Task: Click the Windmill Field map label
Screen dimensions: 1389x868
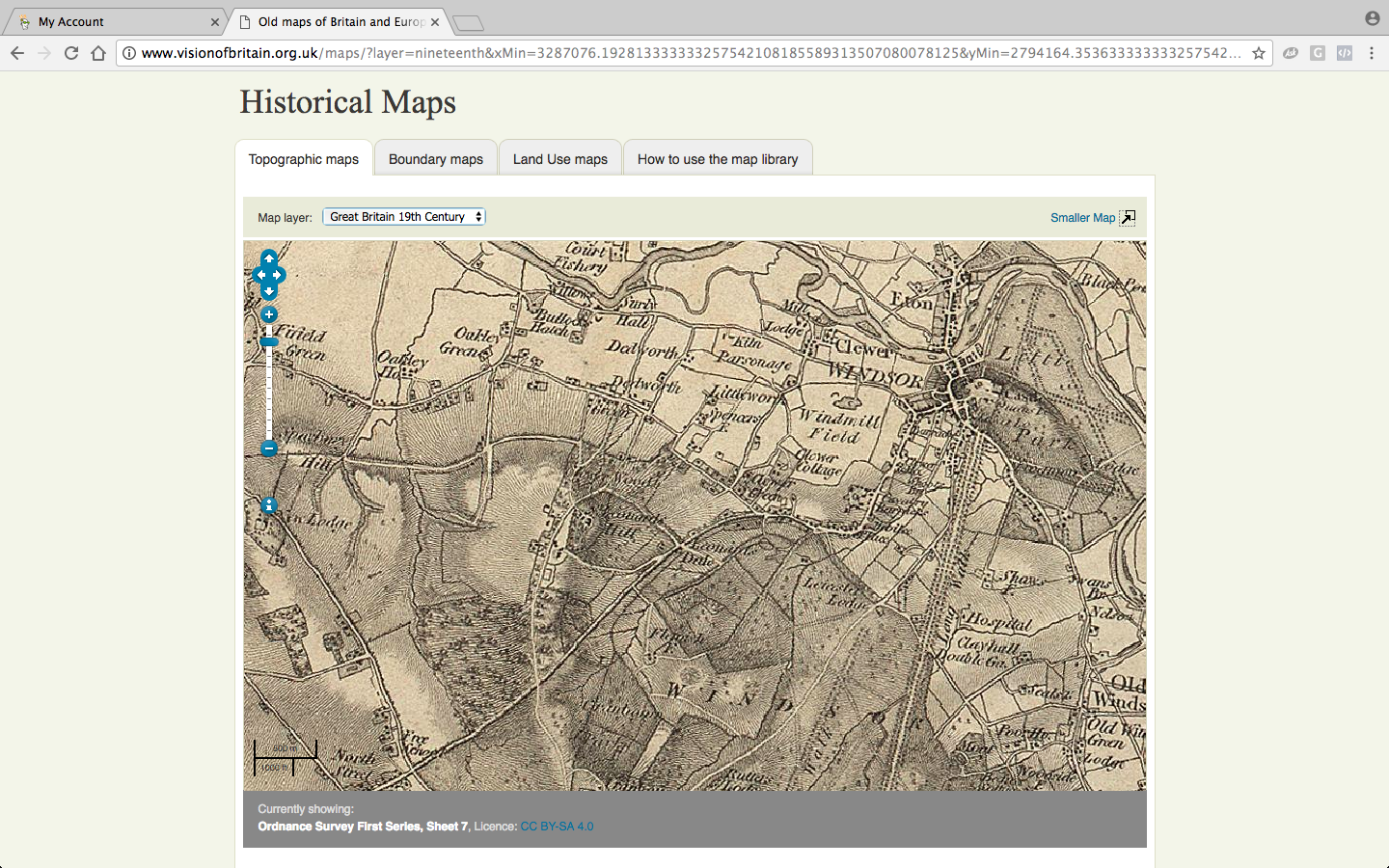Action: point(838,426)
